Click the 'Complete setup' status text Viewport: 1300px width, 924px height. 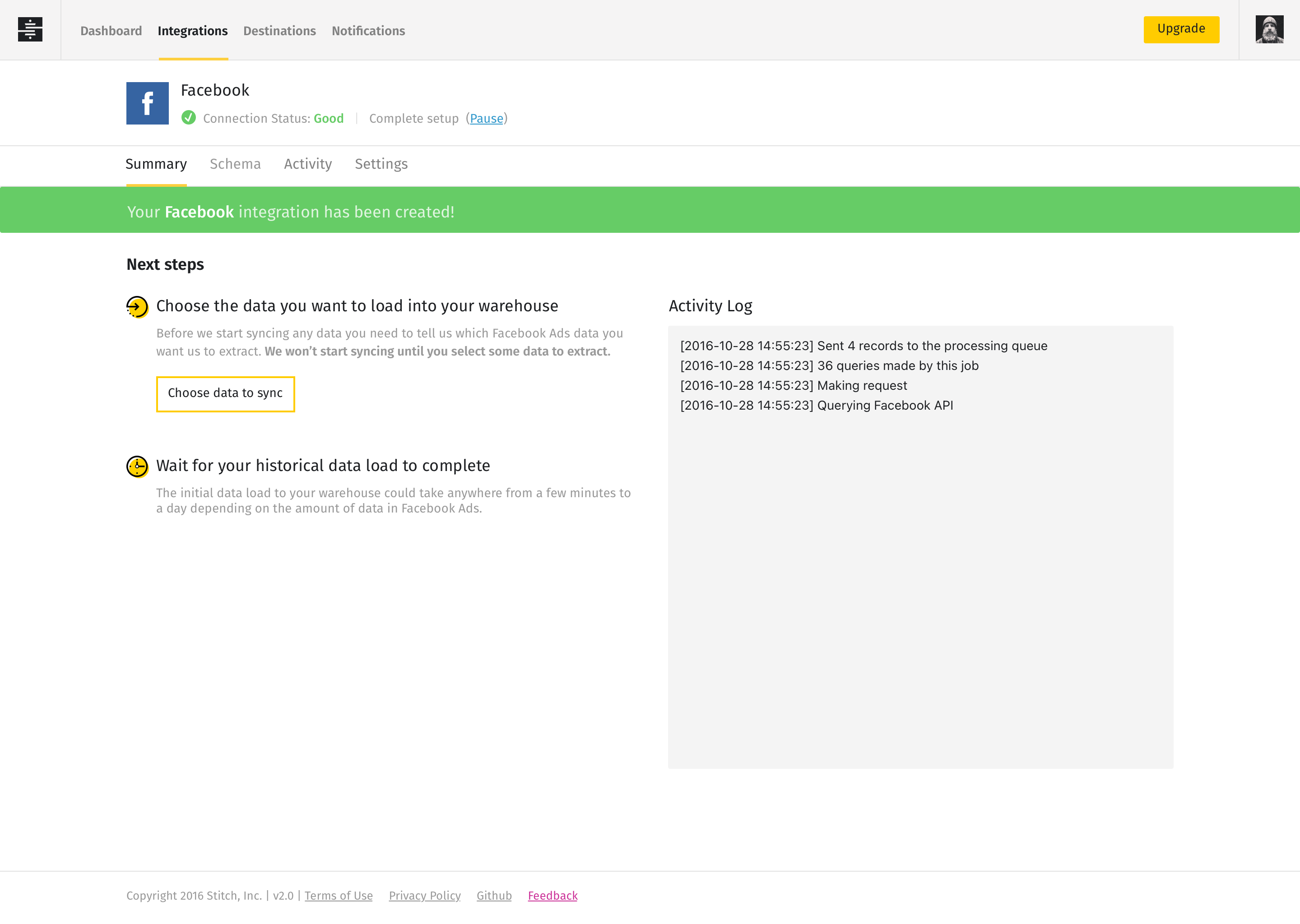point(414,118)
